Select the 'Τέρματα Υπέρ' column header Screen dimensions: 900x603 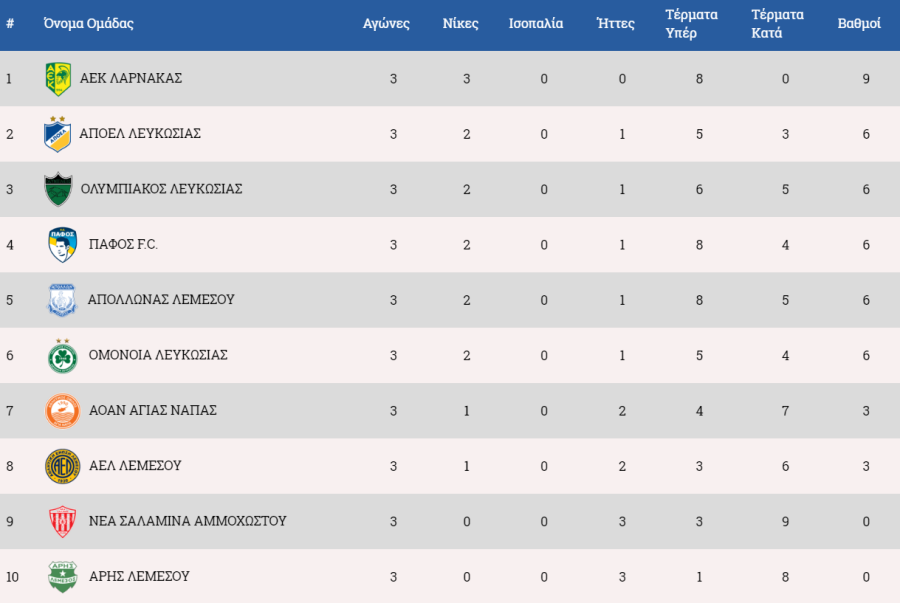pos(691,24)
